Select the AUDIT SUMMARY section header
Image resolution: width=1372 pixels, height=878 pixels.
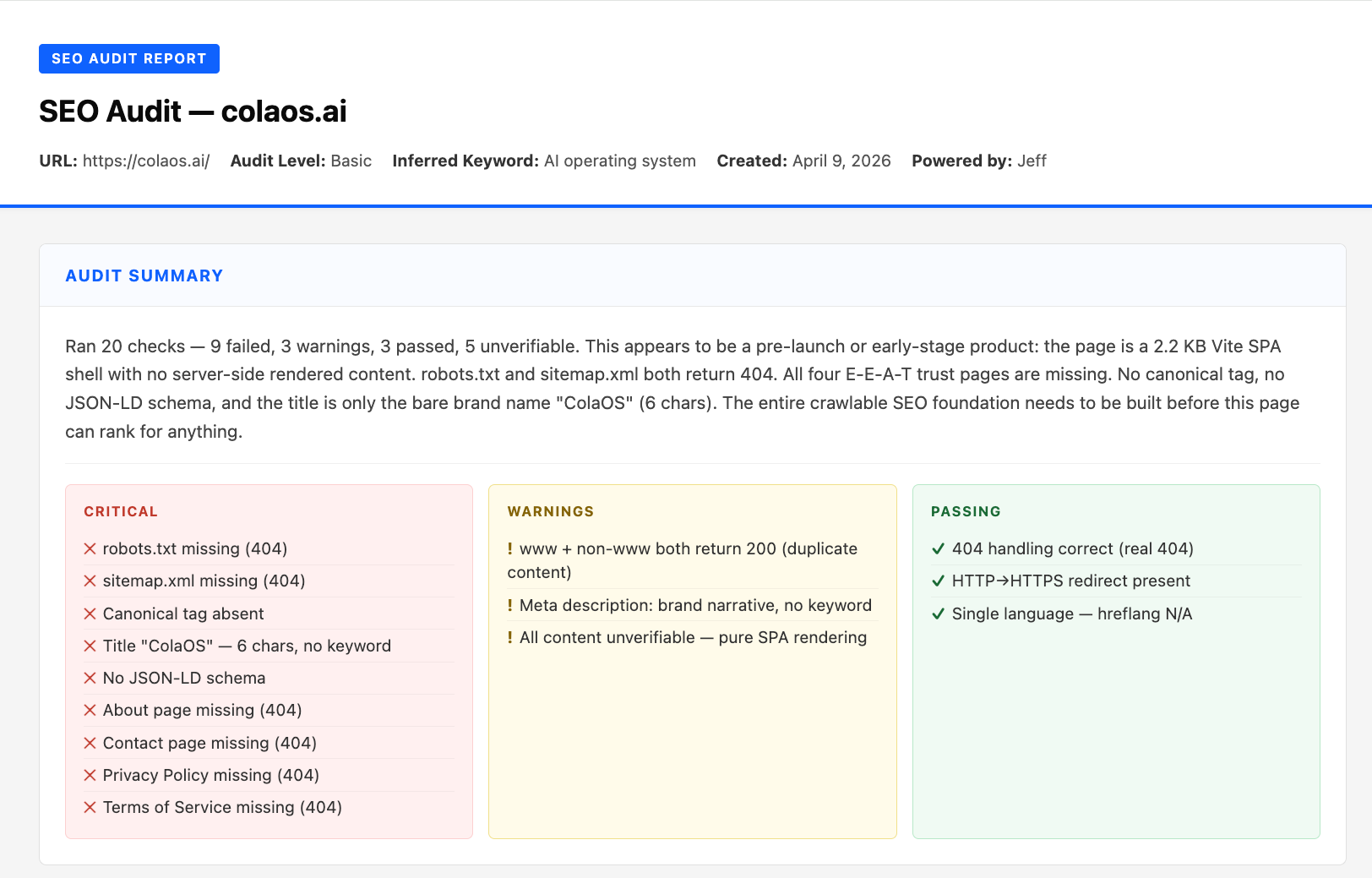pyautogui.click(x=144, y=275)
